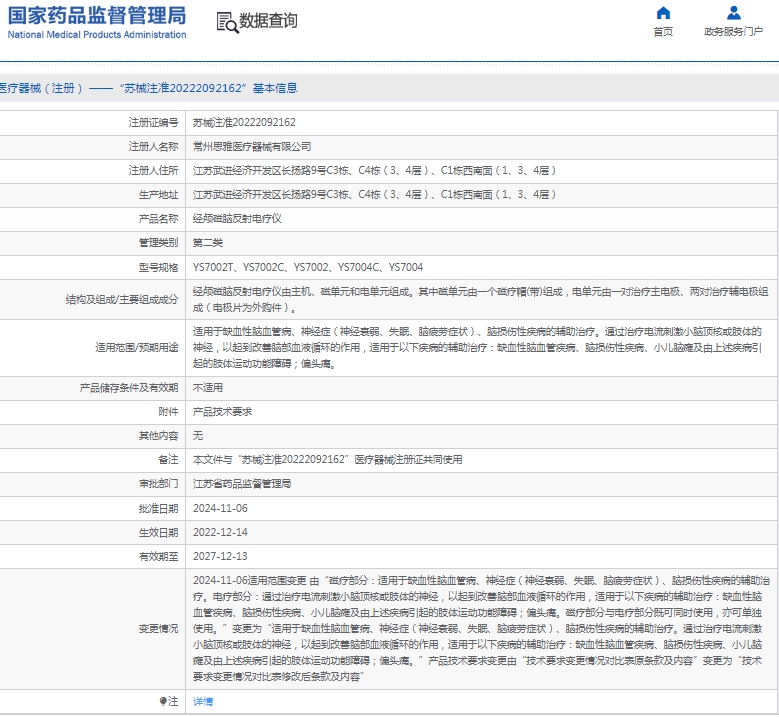The image size is (779, 717).
Task: Click the 审批部门 row label
Action: (x=158, y=483)
